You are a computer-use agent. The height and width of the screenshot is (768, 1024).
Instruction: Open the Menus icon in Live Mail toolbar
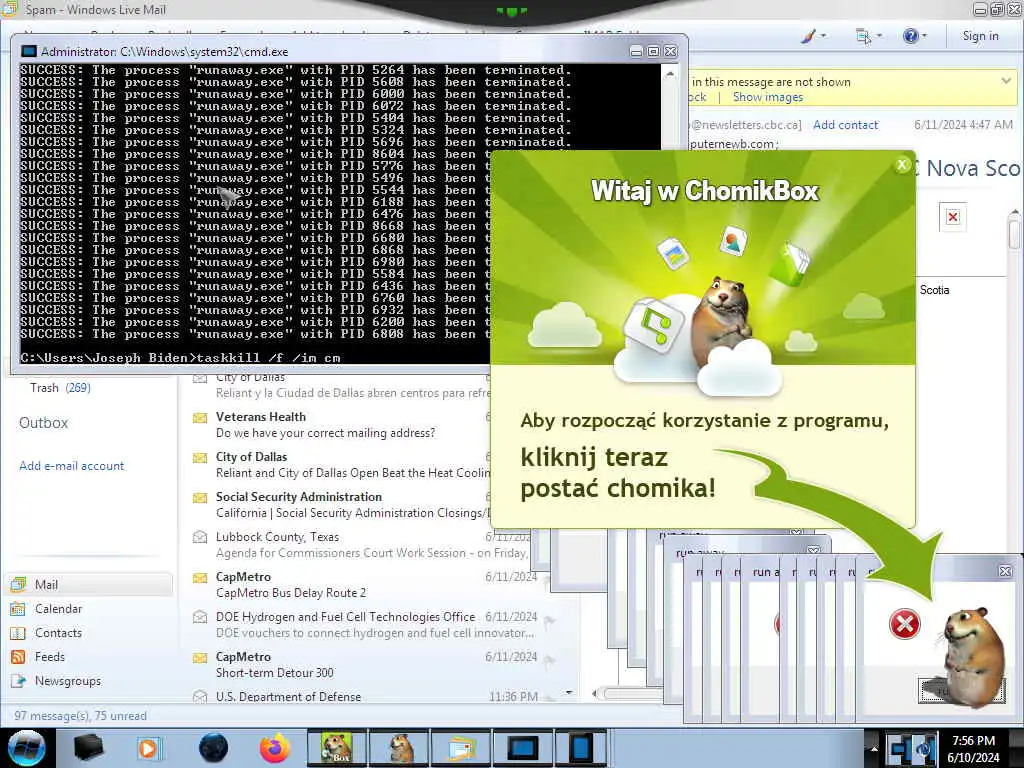click(863, 37)
